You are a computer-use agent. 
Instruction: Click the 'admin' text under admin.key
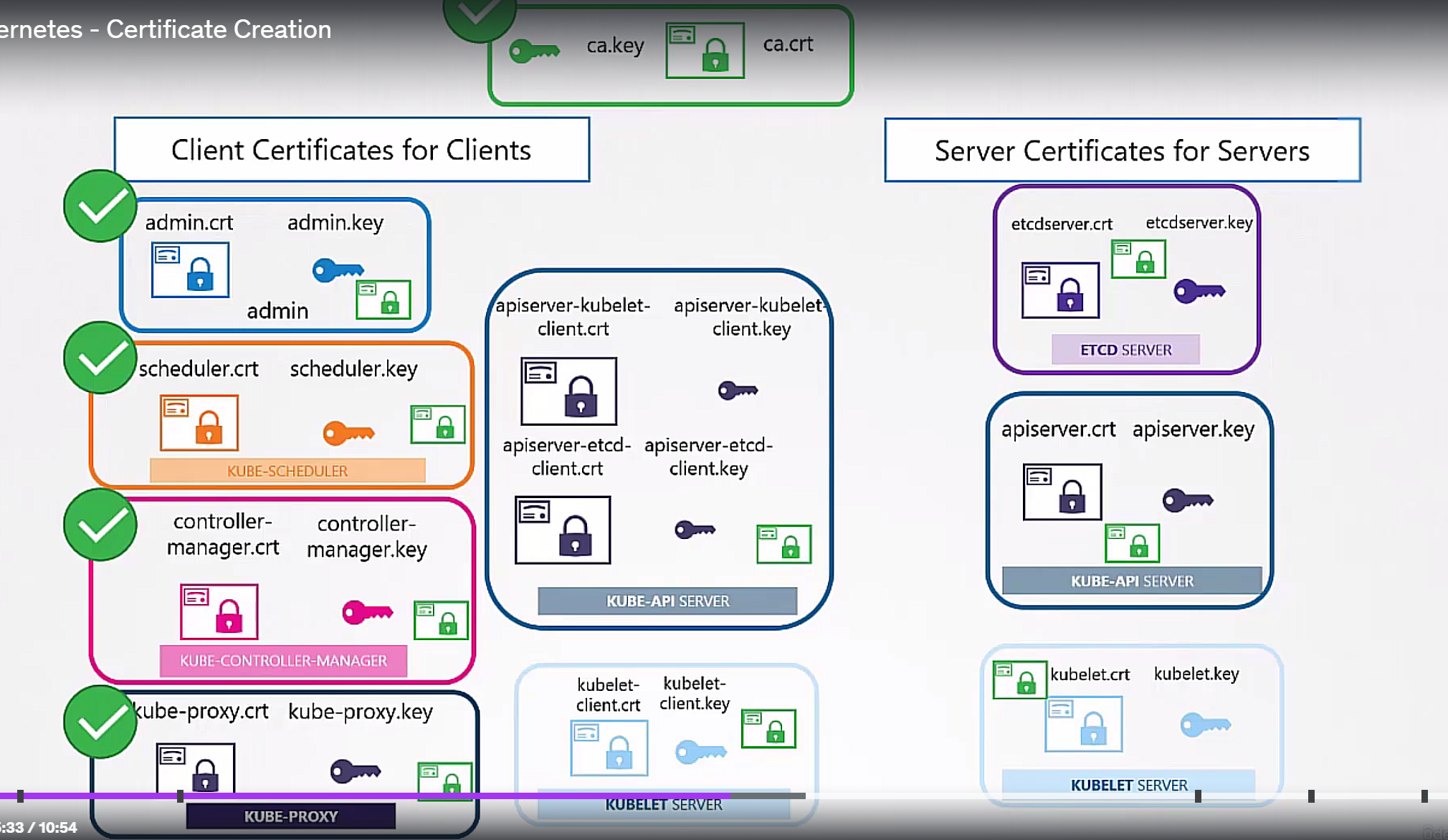(277, 310)
